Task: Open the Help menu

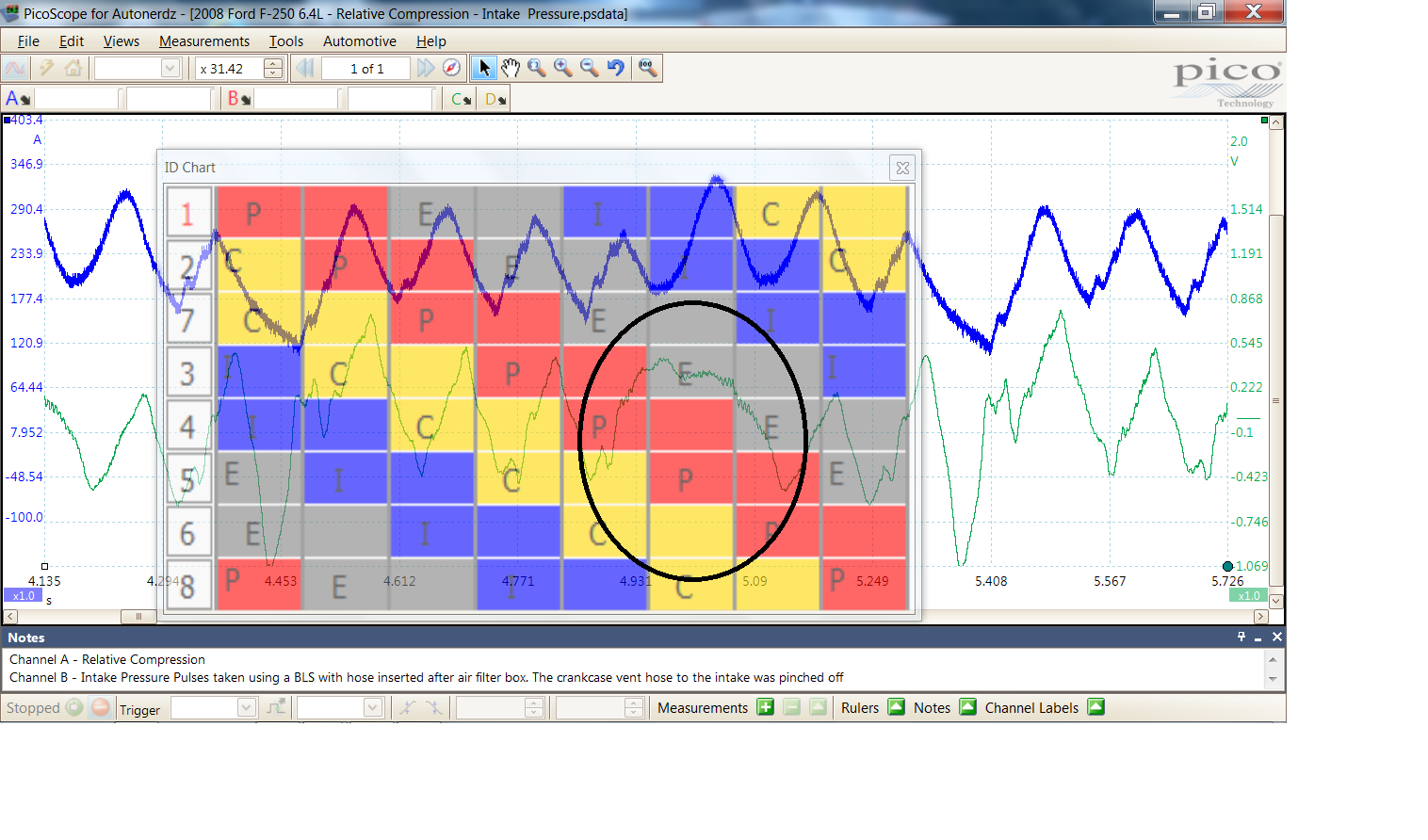Action: click(x=431, y=41)
